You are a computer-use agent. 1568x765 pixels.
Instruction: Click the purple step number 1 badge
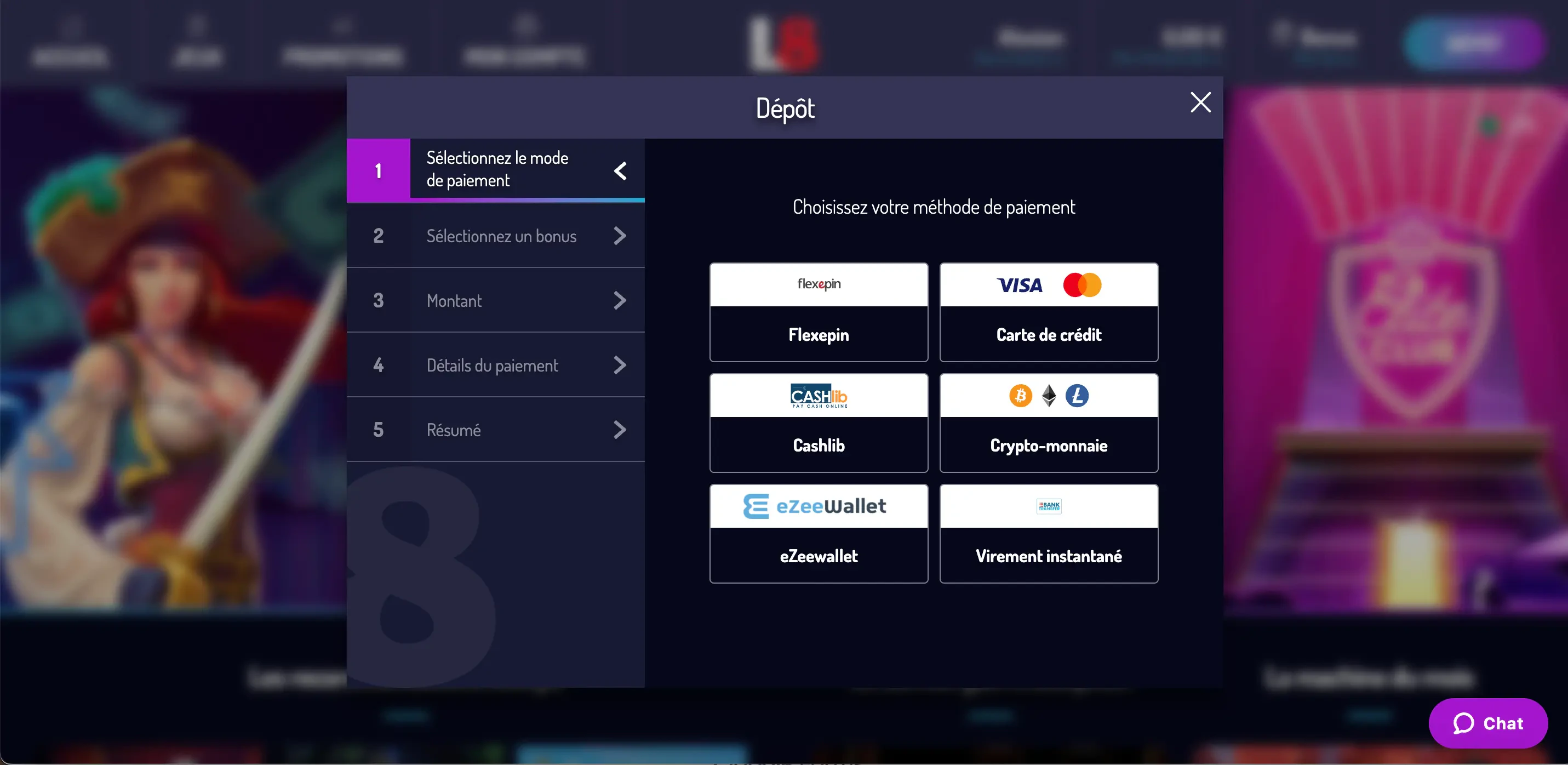click(x=379, y=170)
